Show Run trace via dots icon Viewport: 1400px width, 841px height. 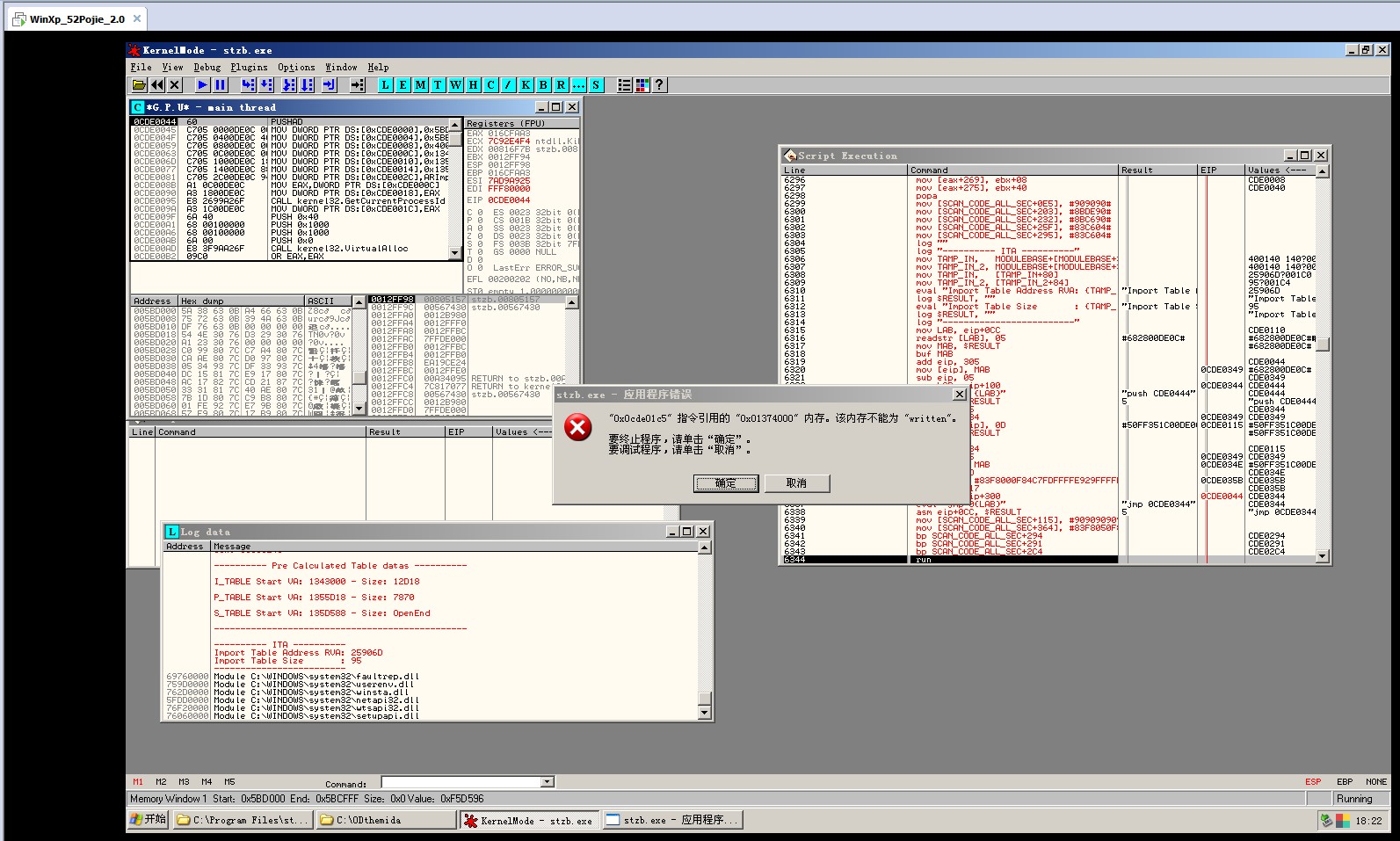[x=579, y=84]
